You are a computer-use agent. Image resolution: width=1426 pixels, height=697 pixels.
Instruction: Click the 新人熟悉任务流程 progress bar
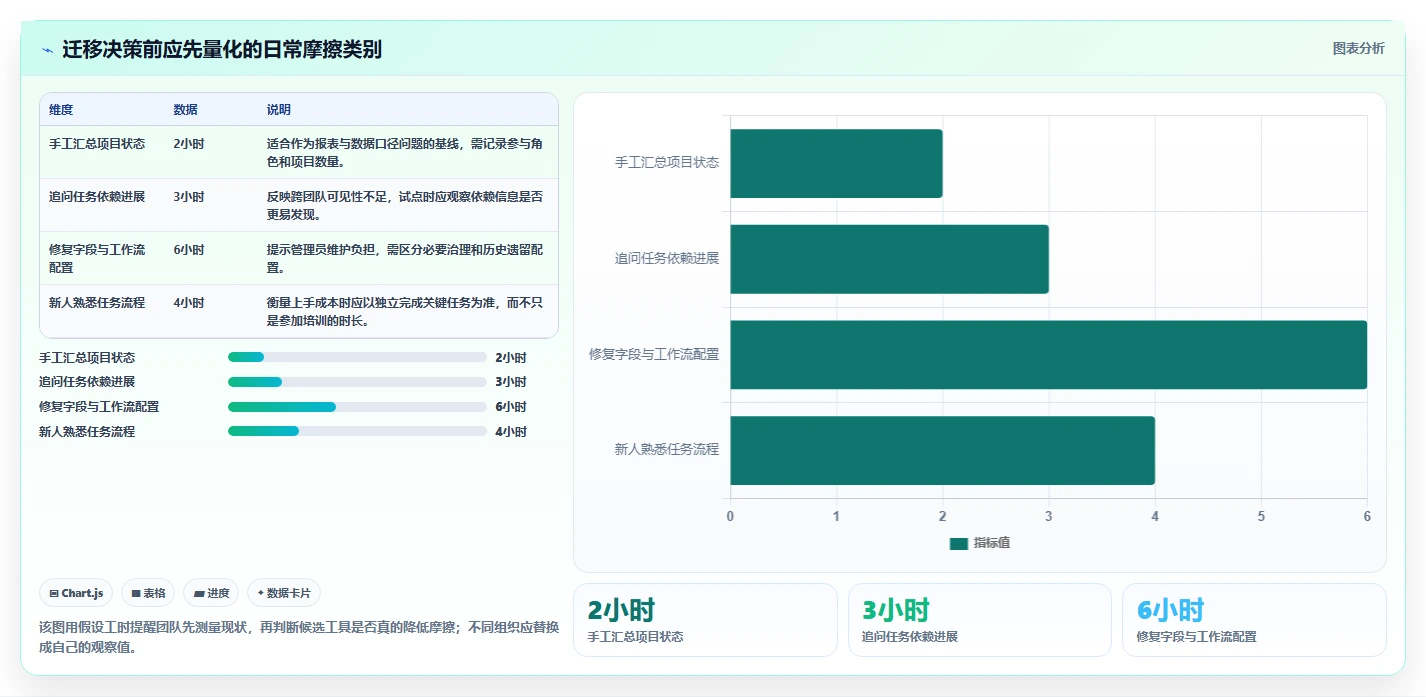[x=357, y=431]
